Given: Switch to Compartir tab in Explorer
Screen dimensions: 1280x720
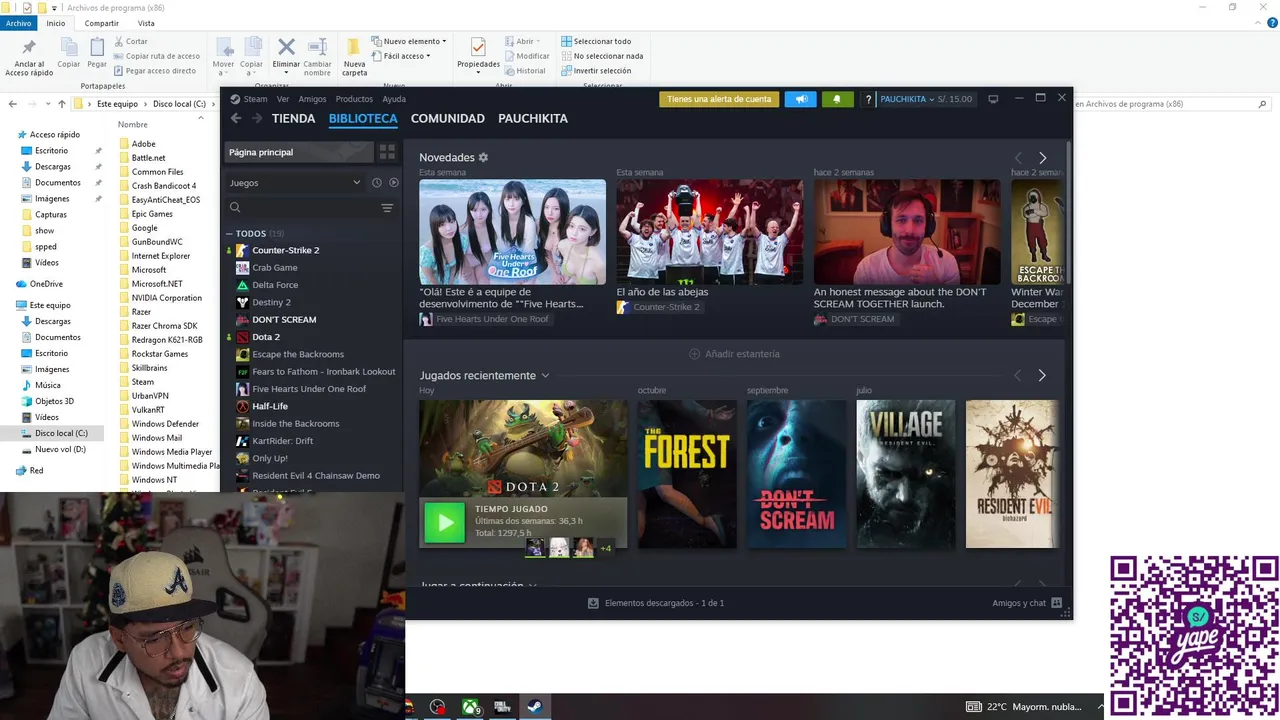Looking at the screenshot, I should pos(101,23).
